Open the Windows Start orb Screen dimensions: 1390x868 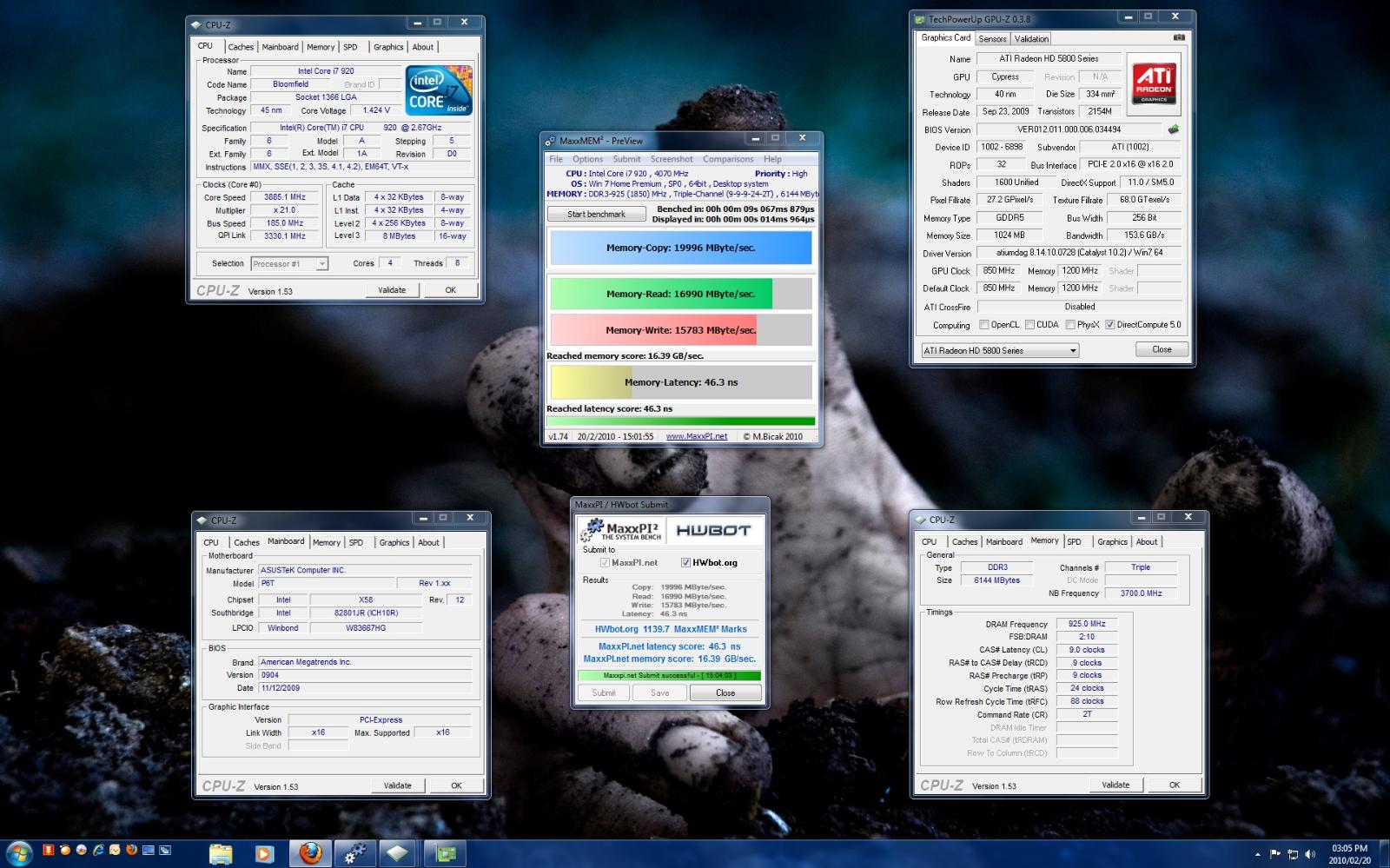click(18, 852)
